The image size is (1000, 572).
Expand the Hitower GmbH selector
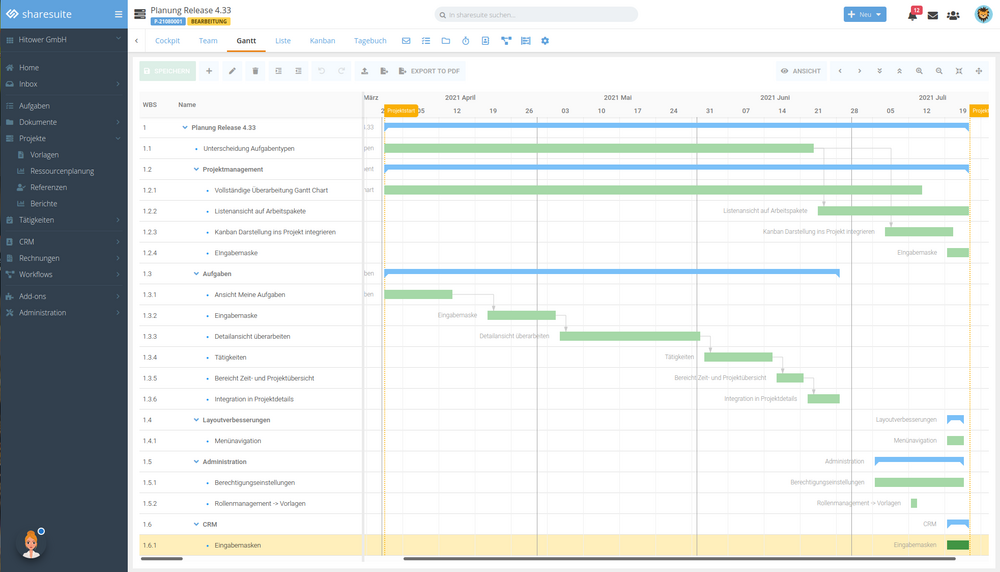(x=64, y=40)
